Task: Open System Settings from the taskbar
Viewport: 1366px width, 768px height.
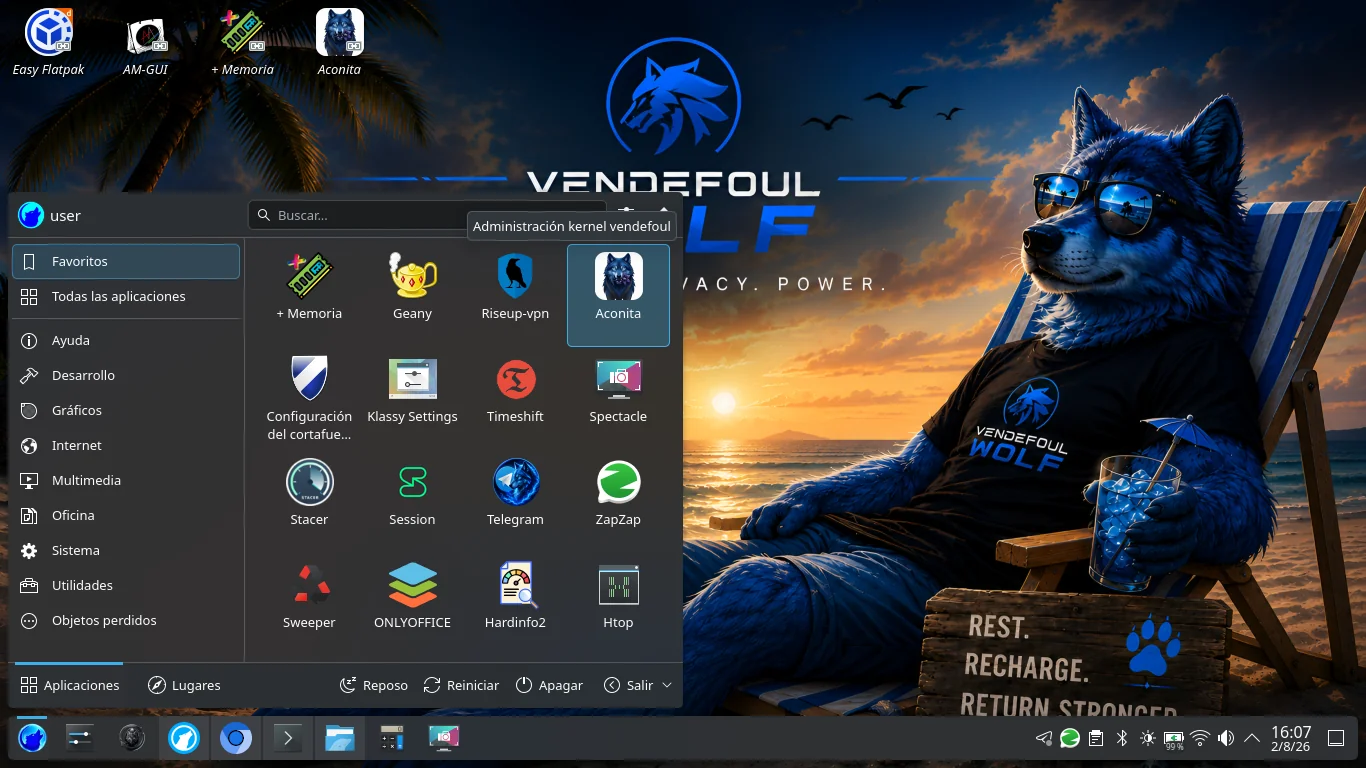Action: pos(80,739)
